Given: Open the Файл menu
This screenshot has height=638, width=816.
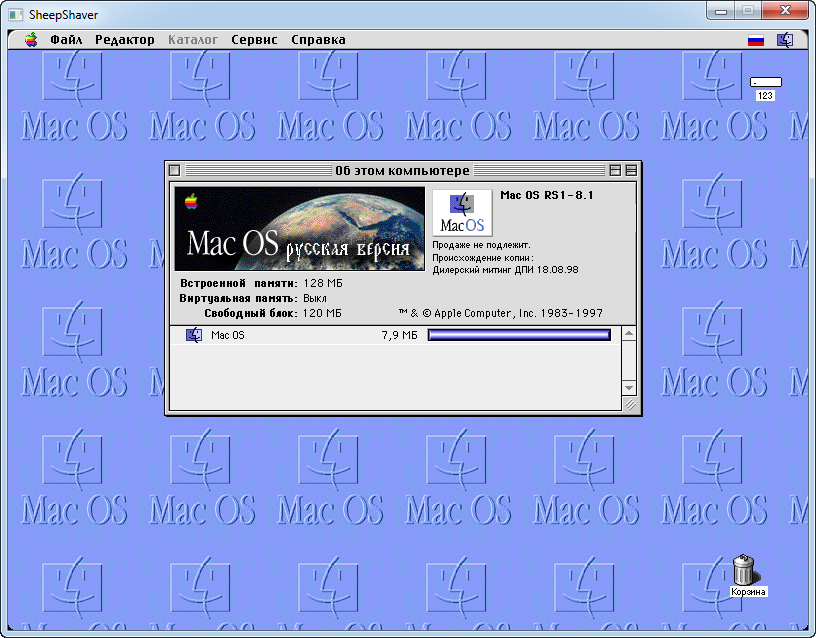Looking at the screenshot, I should pos(66,40).
